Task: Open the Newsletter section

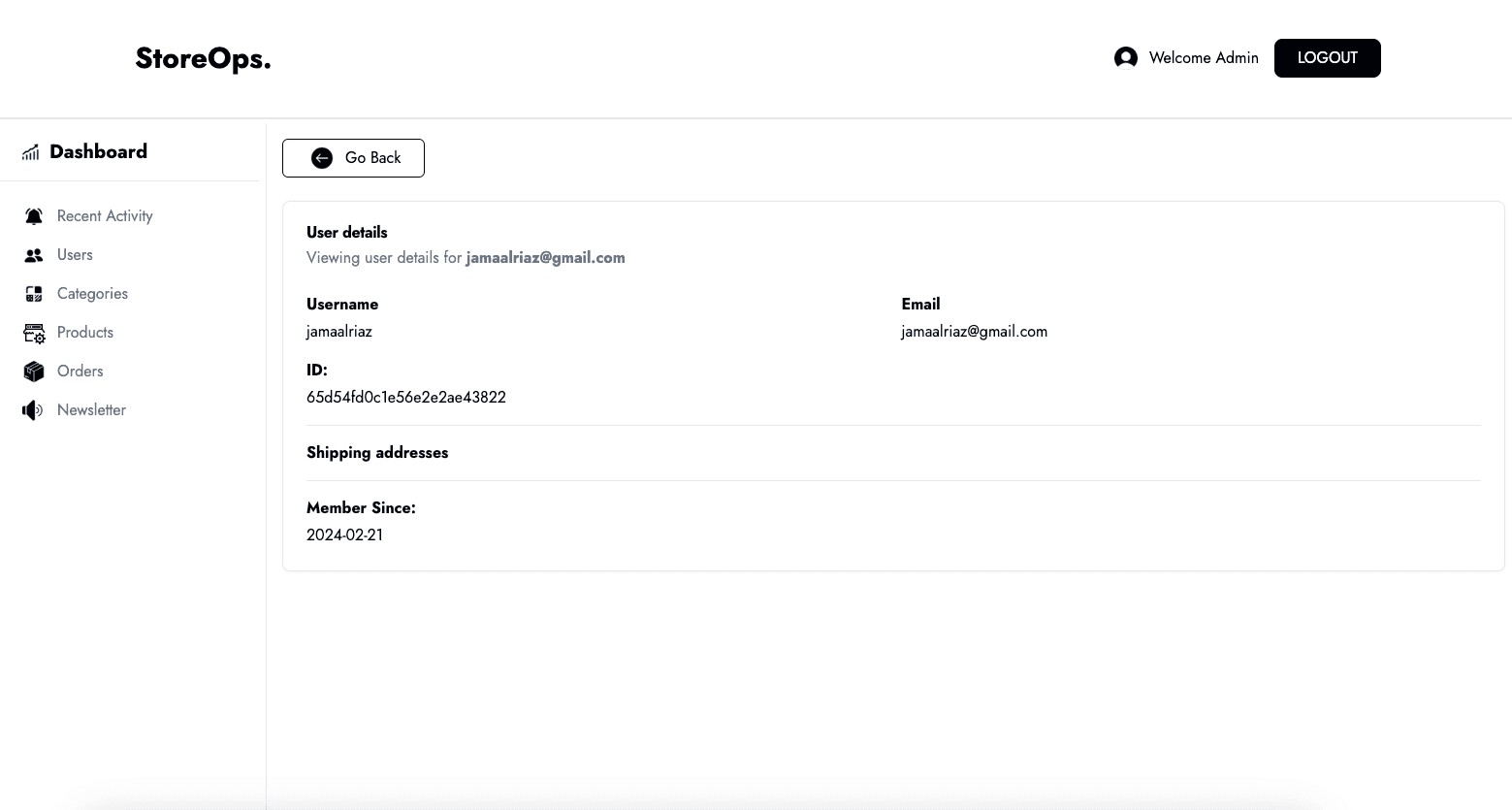Action: (91, 410)
